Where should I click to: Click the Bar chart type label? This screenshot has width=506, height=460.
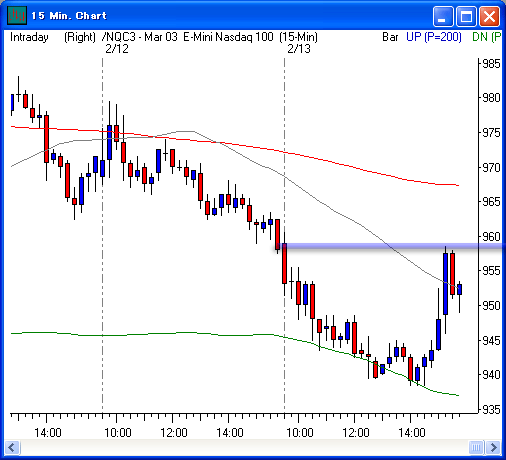390,37
